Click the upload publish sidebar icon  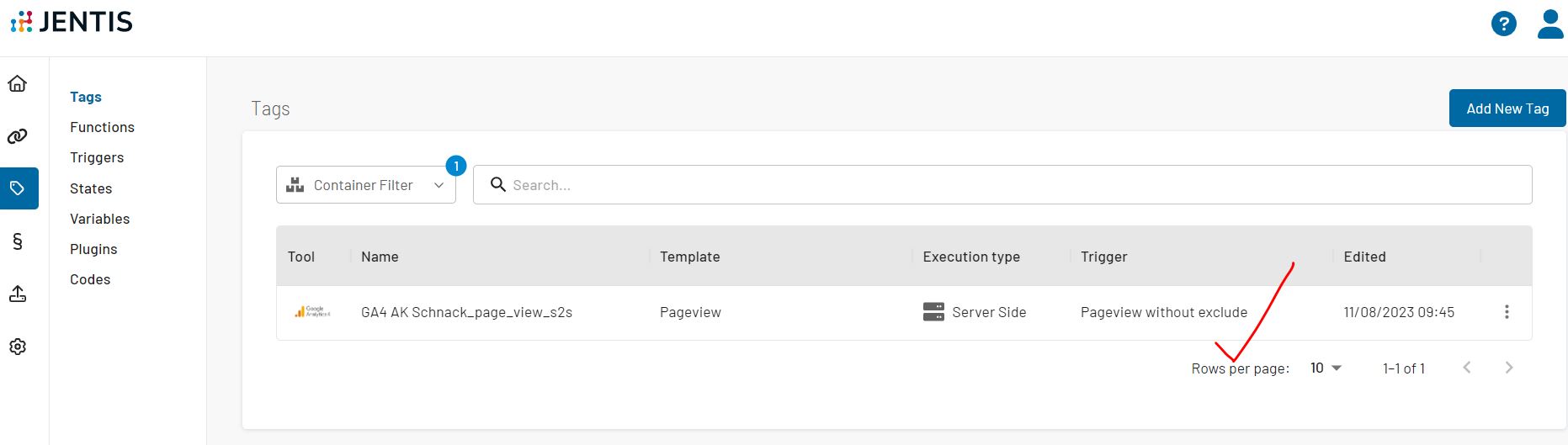pyautogui.click(x=18, y=294)
